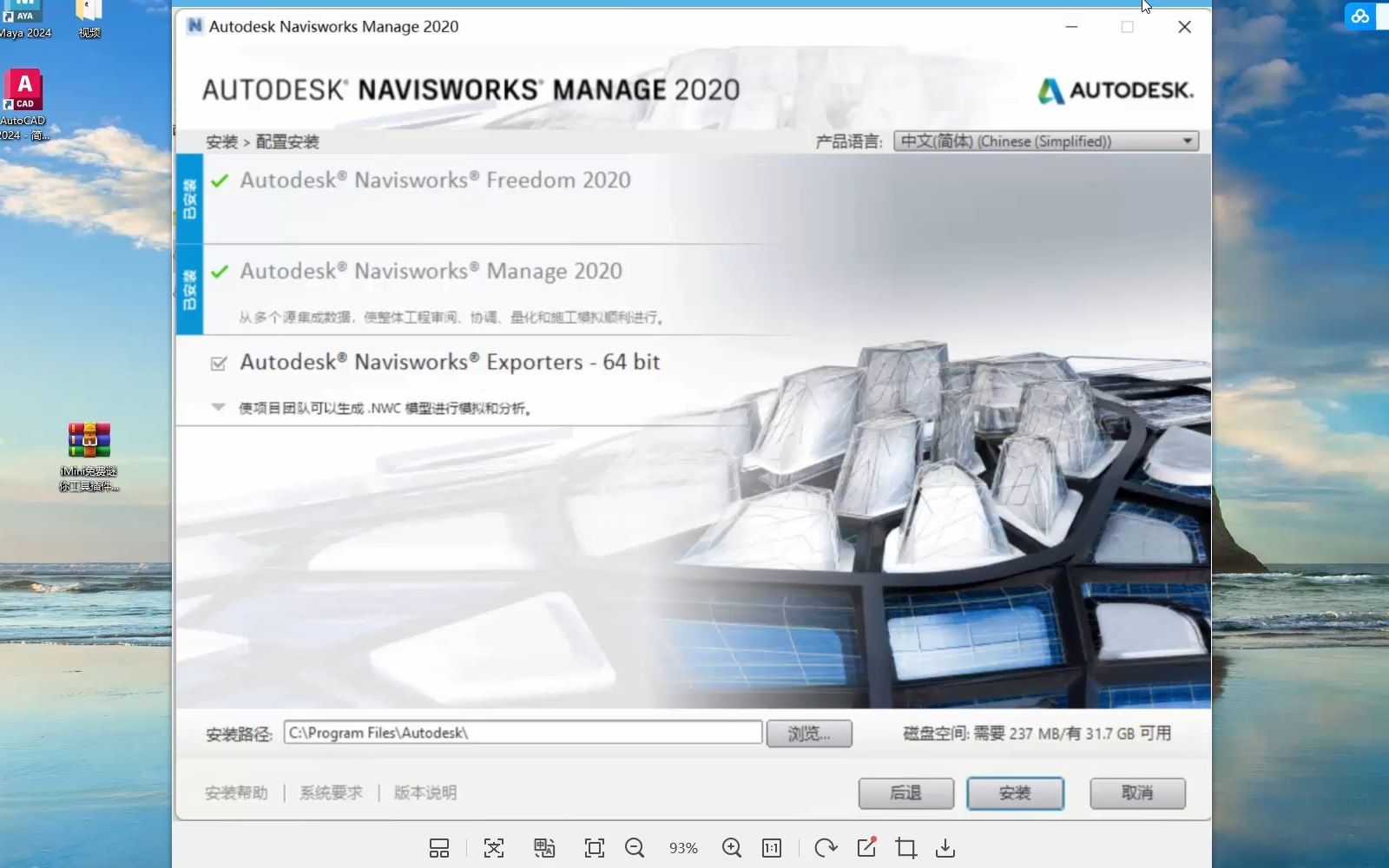Viewport: 1389px width, 868px height.
Task: Click the 浏览 button to change install path
Action: (x=808, y=733)
